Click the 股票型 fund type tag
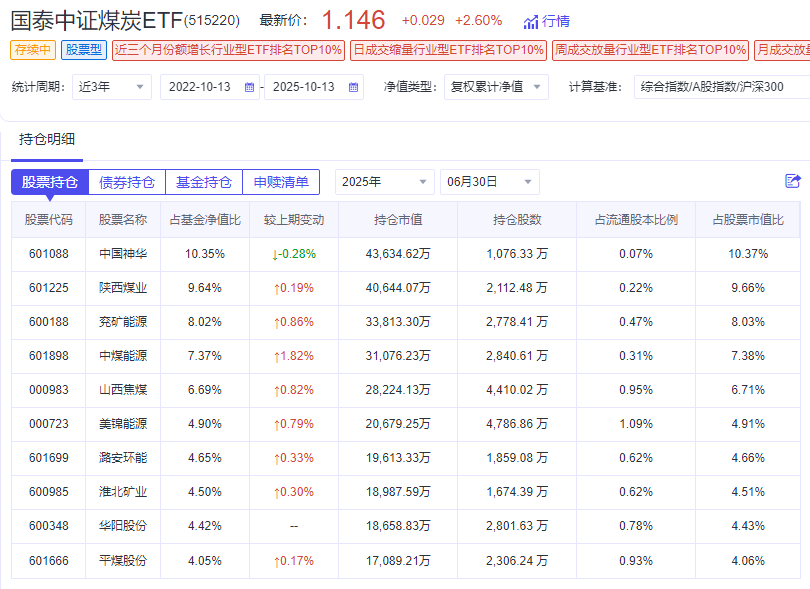810x589 pixels. [x=84, y=50]
